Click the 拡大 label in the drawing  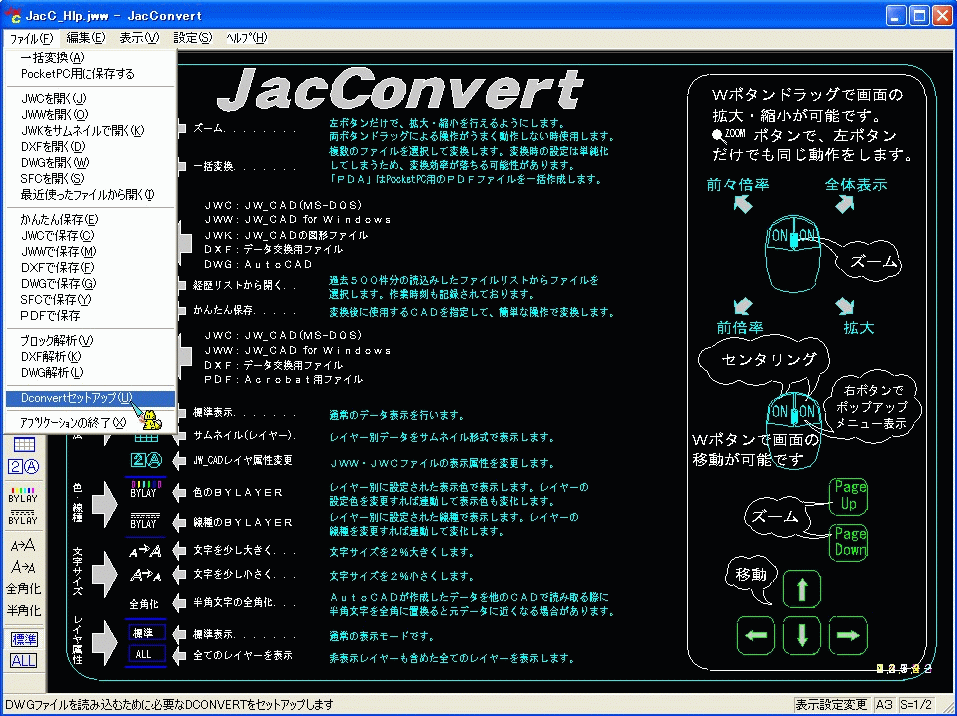[859, 328]
